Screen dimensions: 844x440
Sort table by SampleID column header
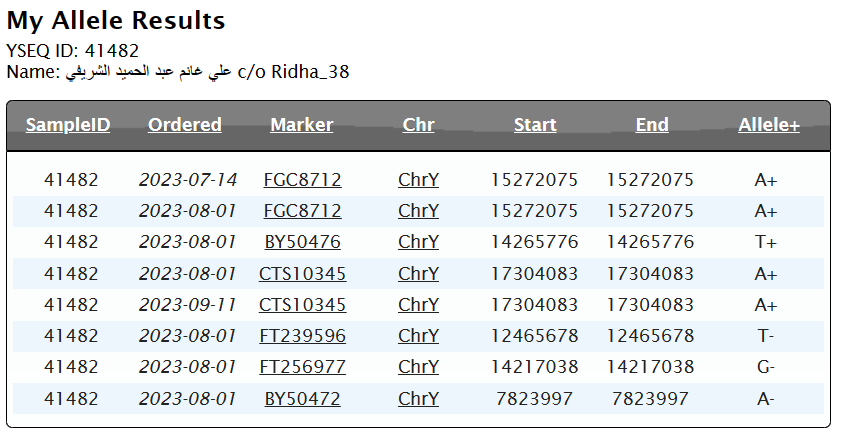(x=68, y=125)
